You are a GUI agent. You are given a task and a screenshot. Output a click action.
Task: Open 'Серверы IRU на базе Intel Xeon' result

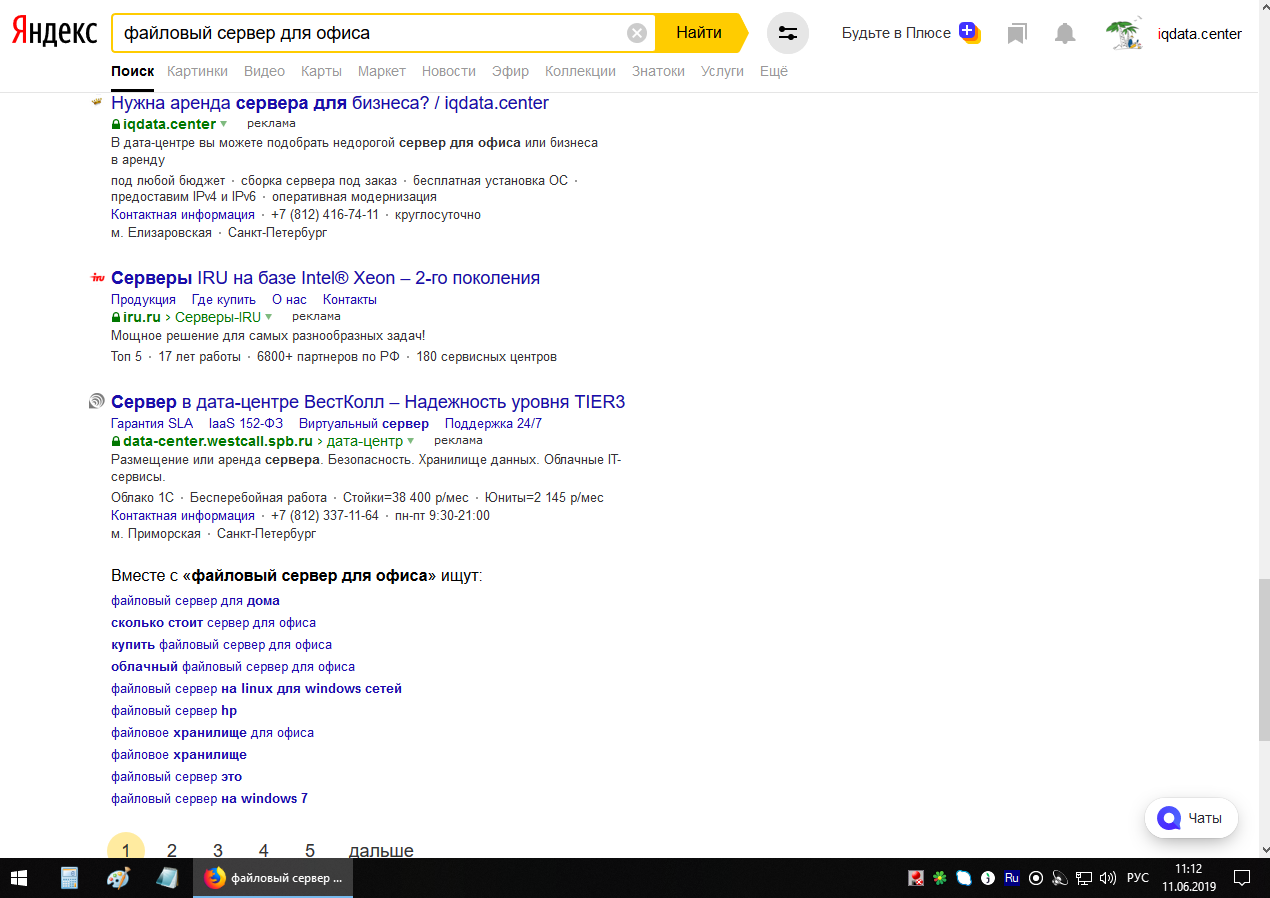(x=325, y=278)
